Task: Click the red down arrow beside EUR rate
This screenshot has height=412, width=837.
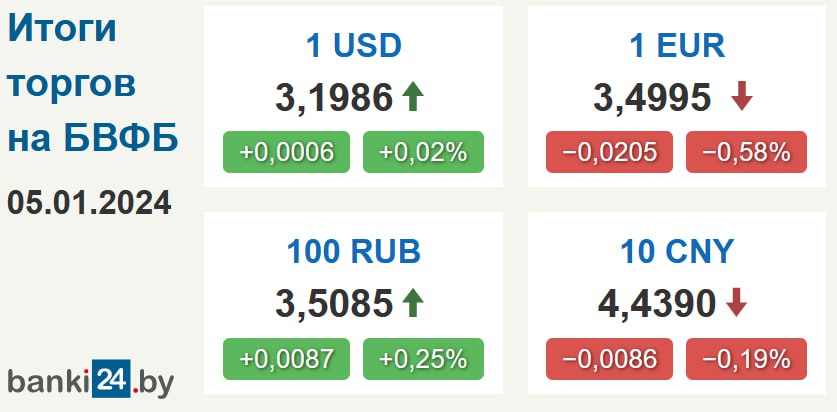Action: click(741, 97)
